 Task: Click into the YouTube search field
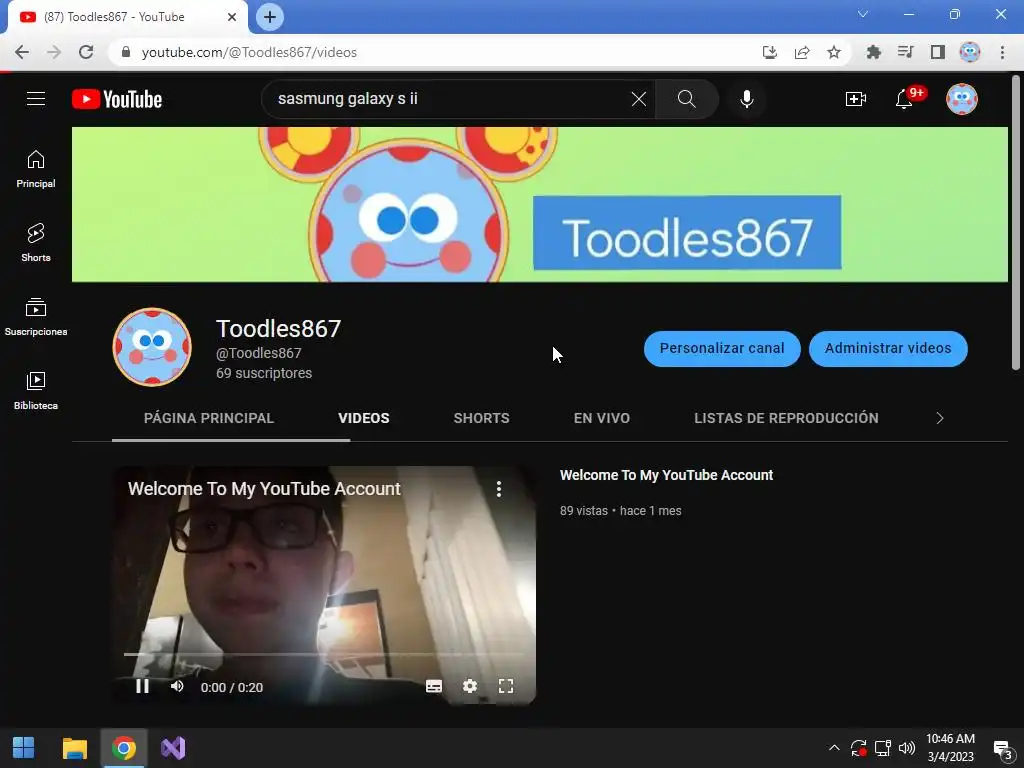(451, 99)
